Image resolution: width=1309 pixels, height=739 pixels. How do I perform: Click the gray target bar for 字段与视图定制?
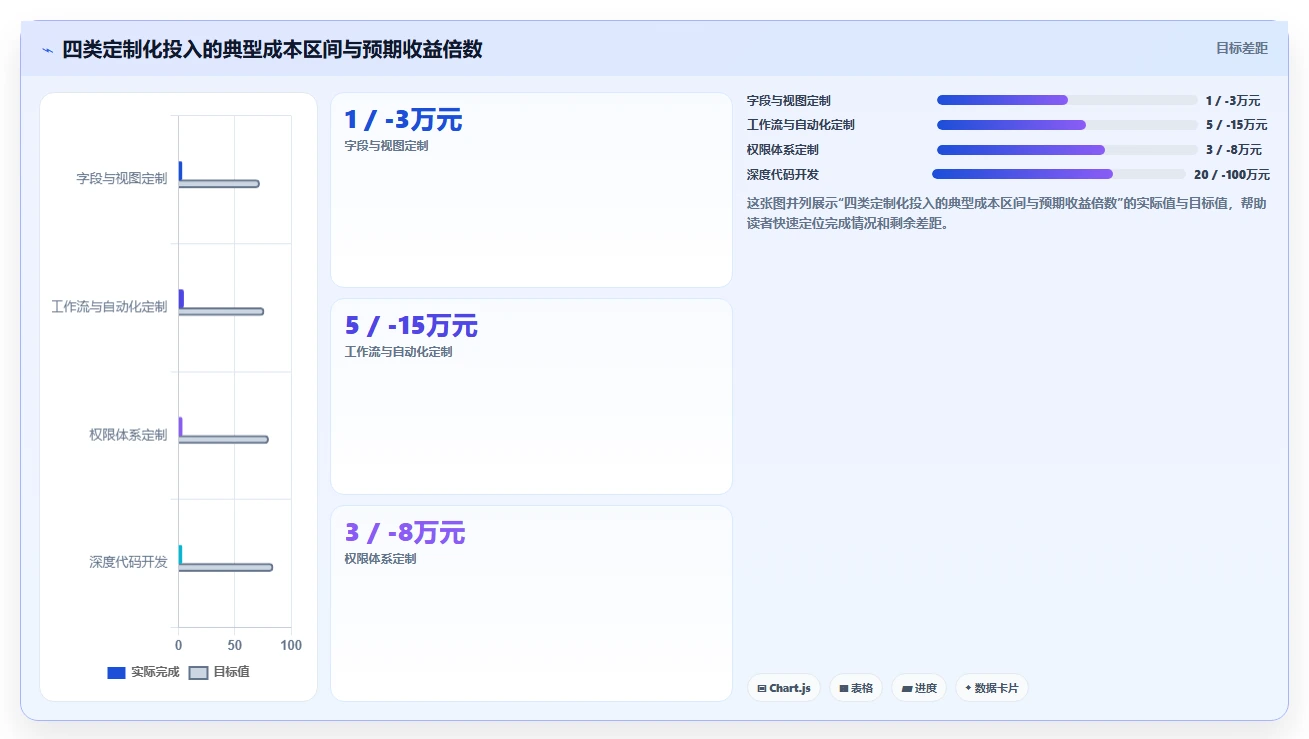pos(219,184)
